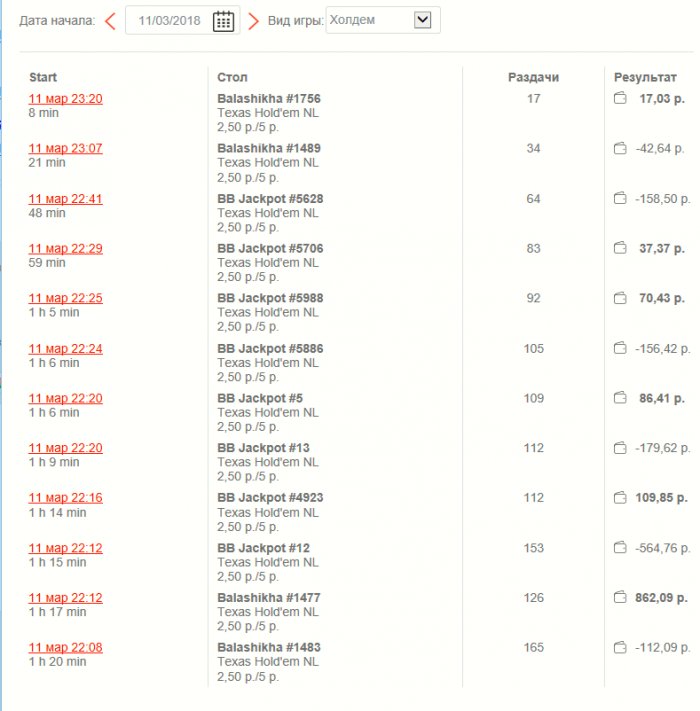Open session link 11 мар 22:08
The width and height of the screenshot is (700, 711).
pyautogui.click(x=65, y=648)
